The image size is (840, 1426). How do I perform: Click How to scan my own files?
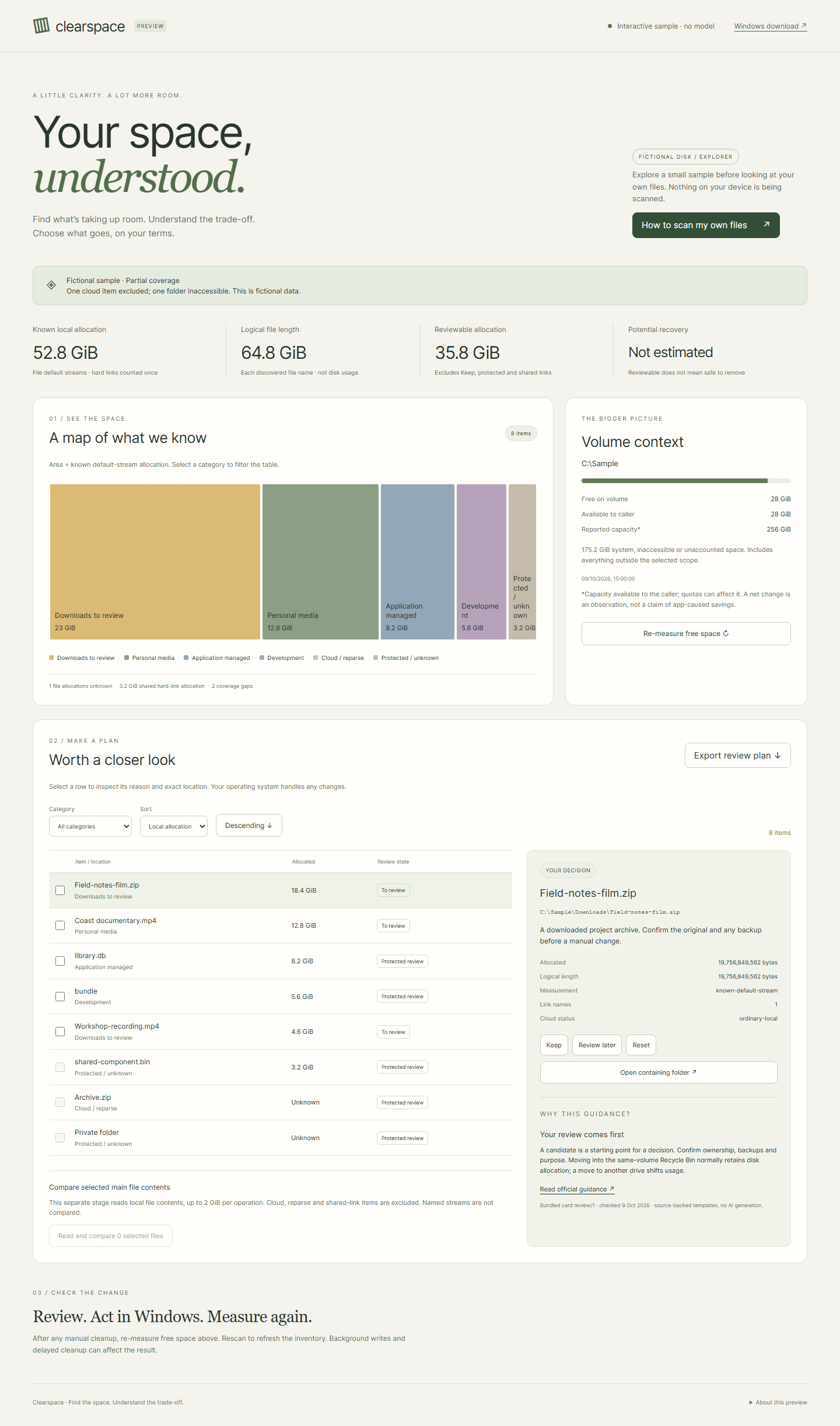706,225
